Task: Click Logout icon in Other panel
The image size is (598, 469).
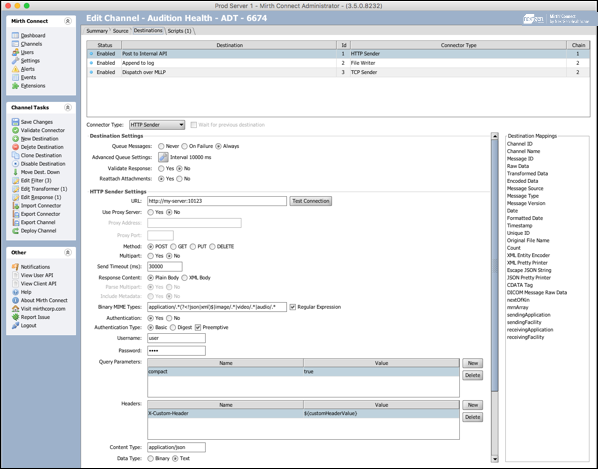Action: coord(15,326)
